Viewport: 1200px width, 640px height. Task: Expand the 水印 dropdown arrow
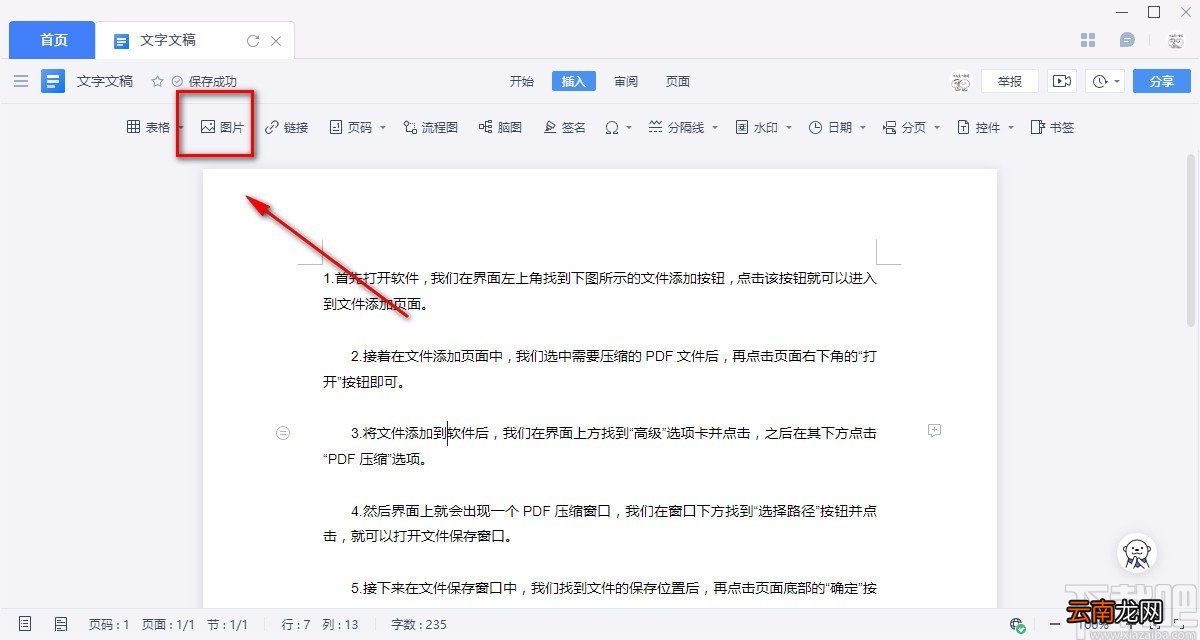(789, 128)
